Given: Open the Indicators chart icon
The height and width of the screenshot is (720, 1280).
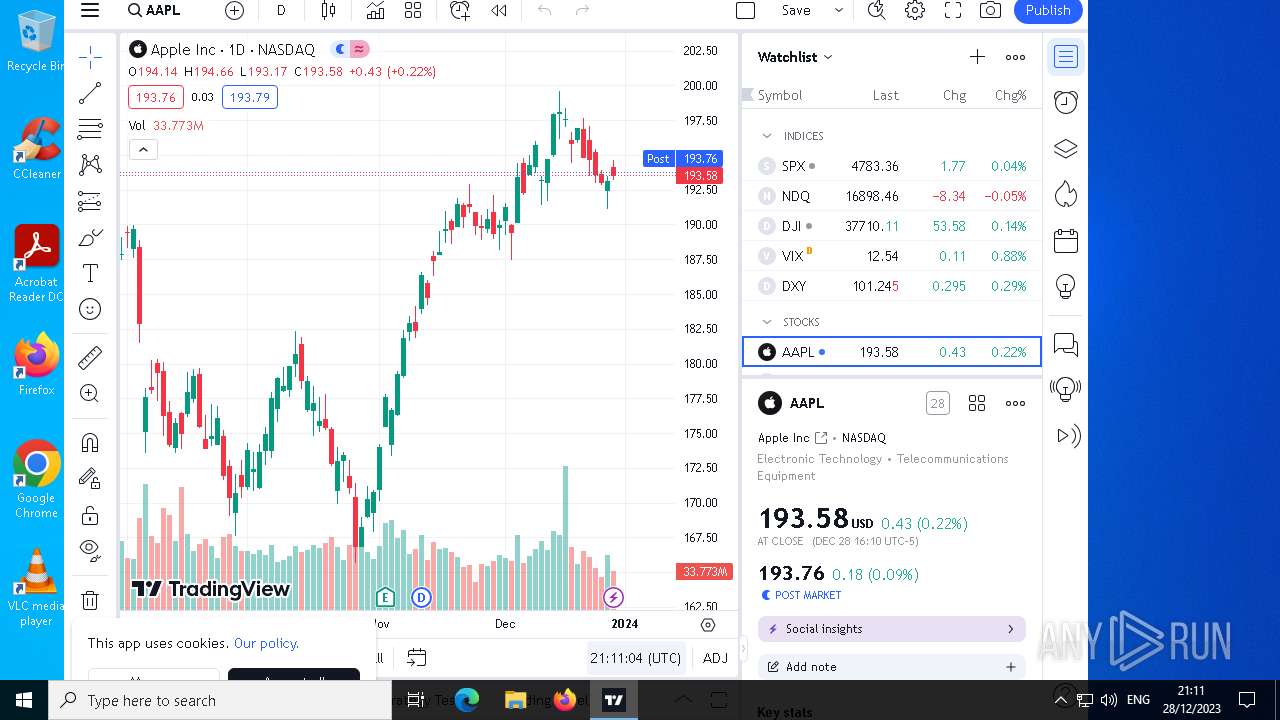Looking at the screenshot, I should (375, 11).
